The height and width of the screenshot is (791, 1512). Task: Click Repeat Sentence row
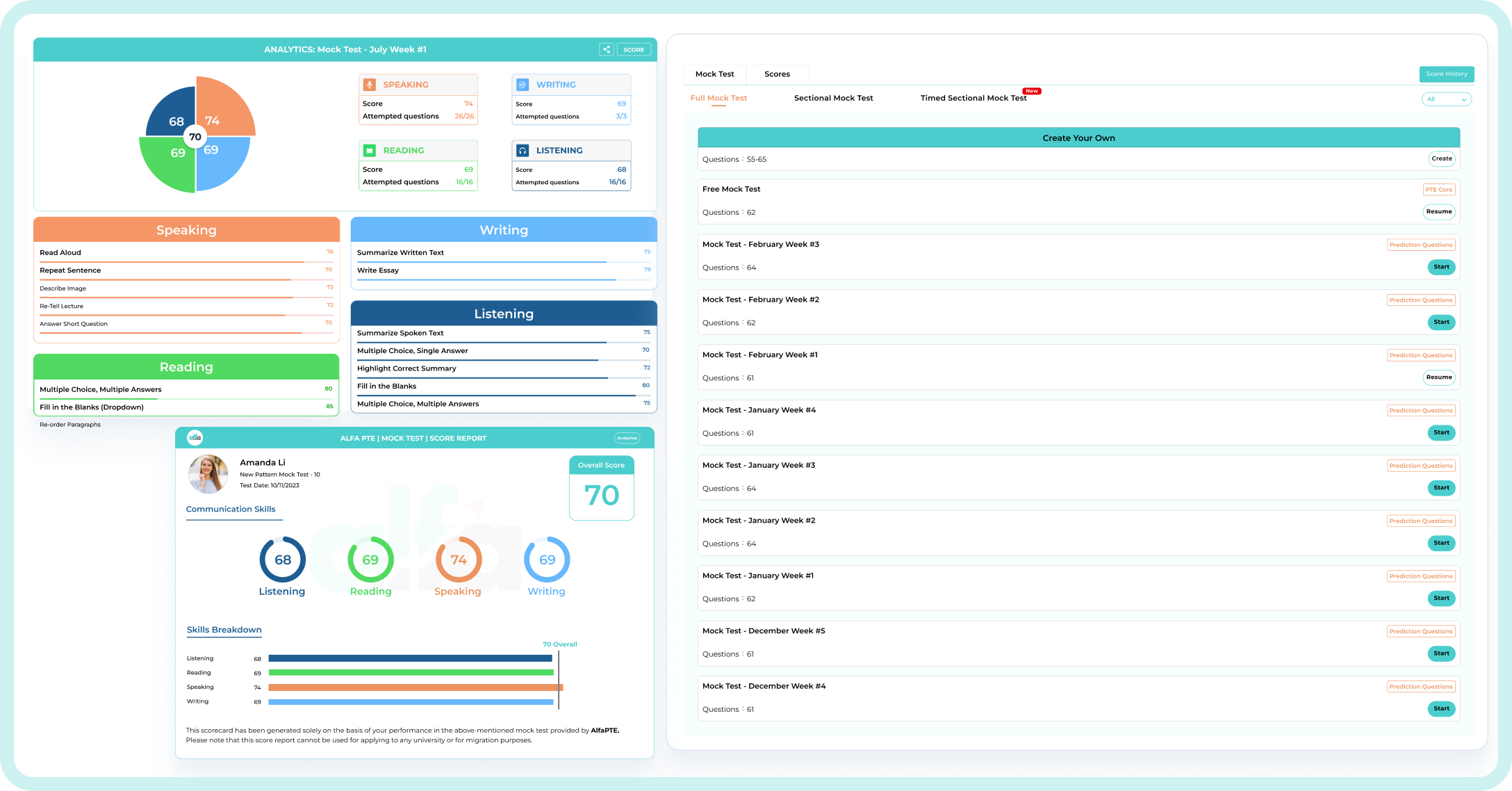(x=186, y=271)
